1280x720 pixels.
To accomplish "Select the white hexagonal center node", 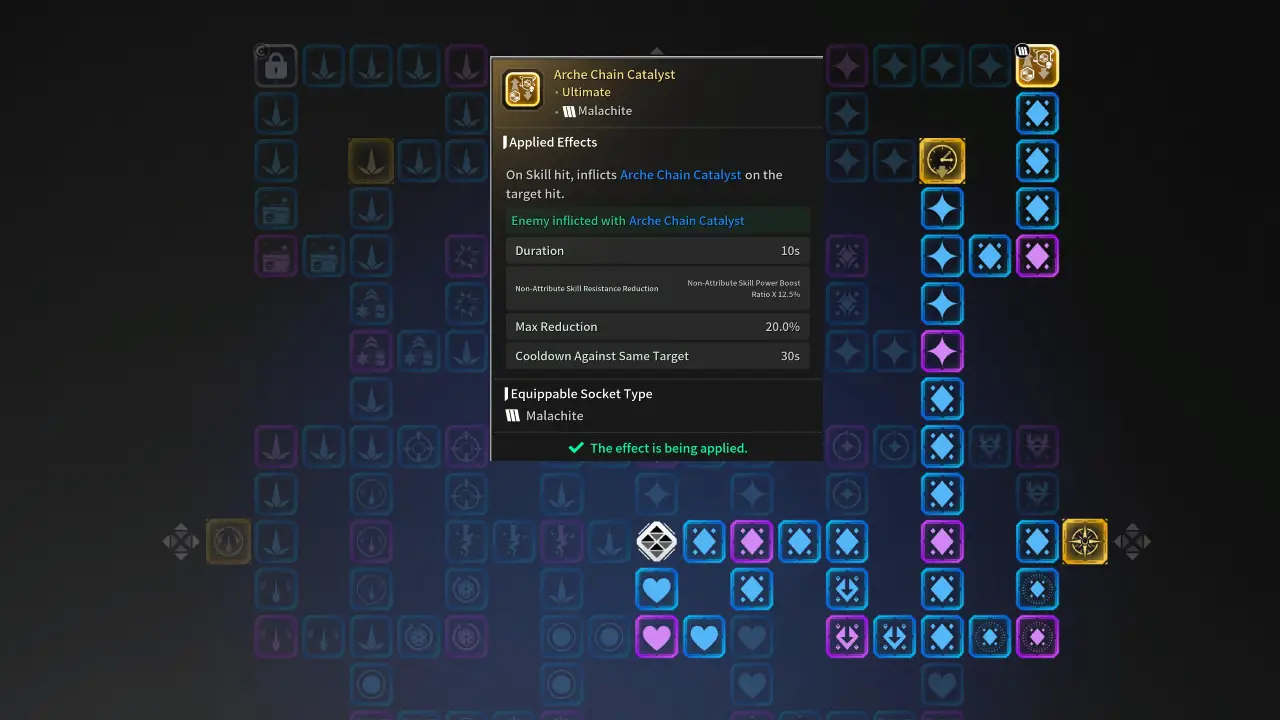I will tap(656, 541).
